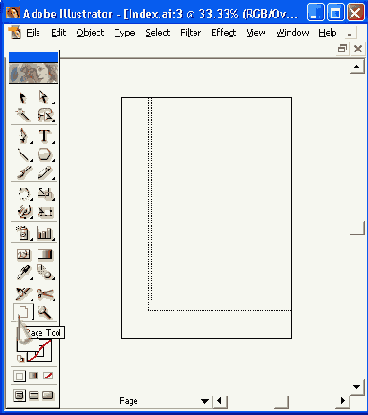The image size is (368, 415).
Task: Select the Pen tool
Action: pos(23,136)
